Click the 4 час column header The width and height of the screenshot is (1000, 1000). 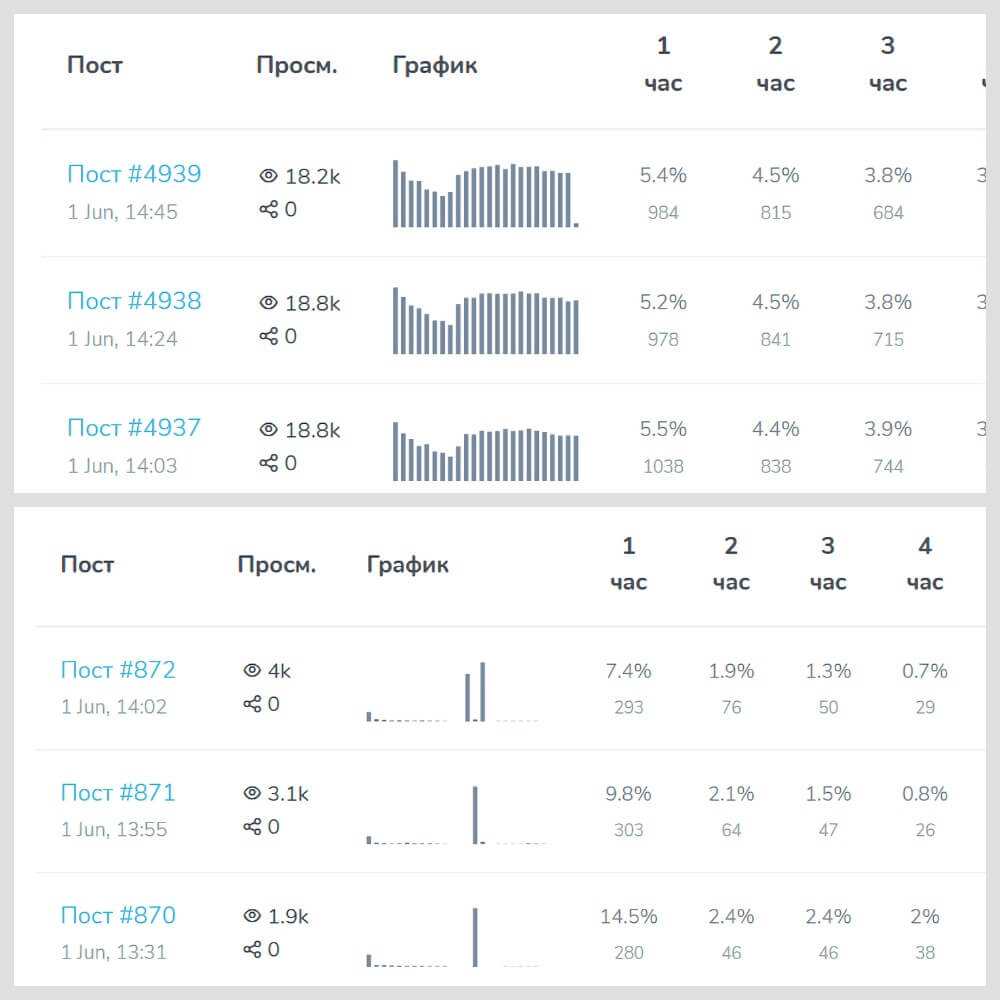point(925,563)
